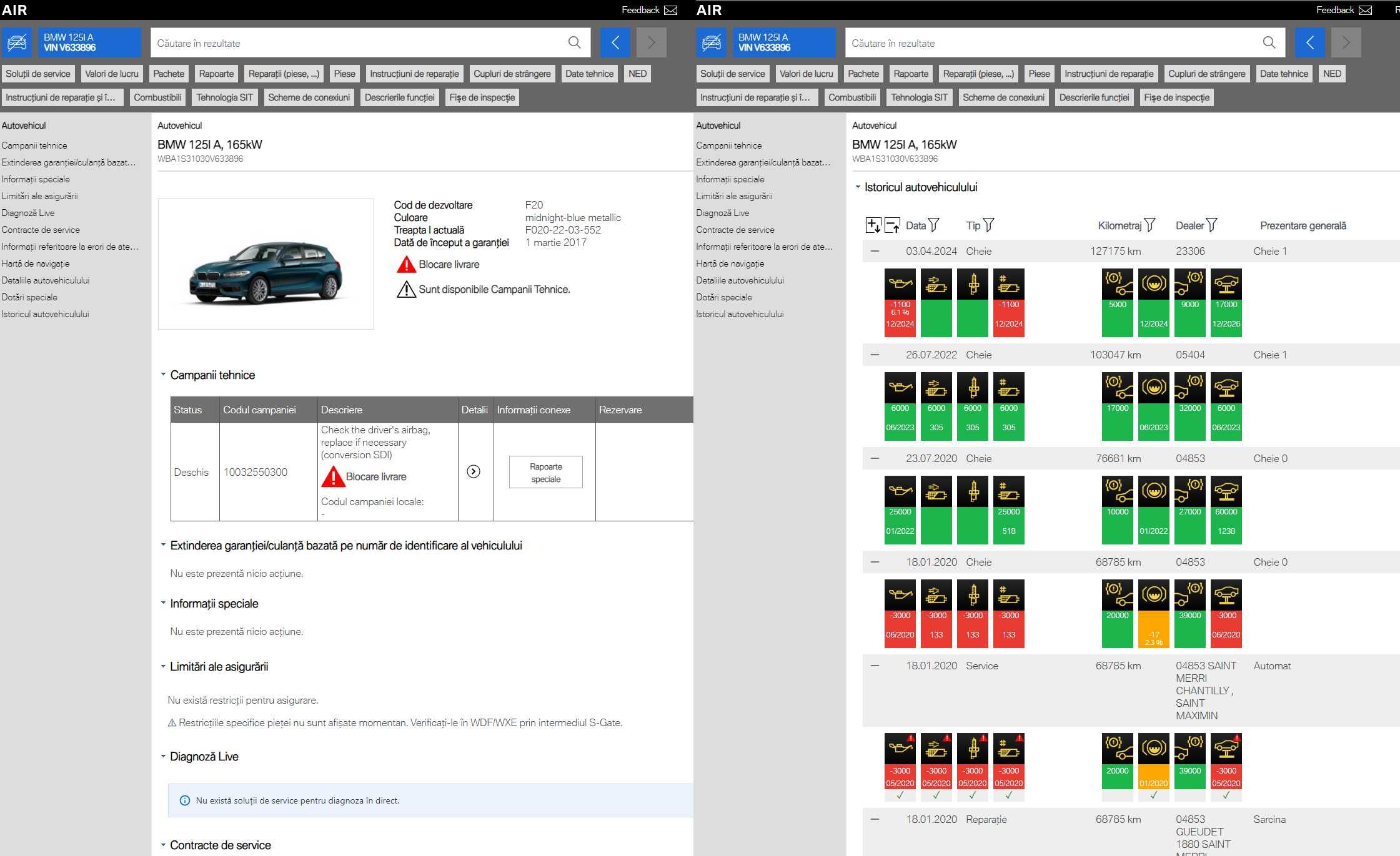The image size is (1400, 856).
Task: Click the forward arrow in right window
Action: 1346,42
